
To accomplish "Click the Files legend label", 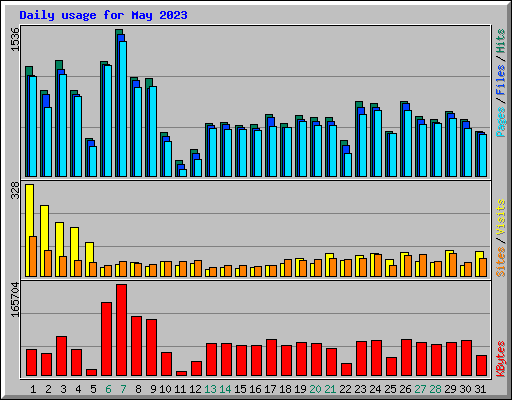I will pyautogui.click(x=500, y=80).
